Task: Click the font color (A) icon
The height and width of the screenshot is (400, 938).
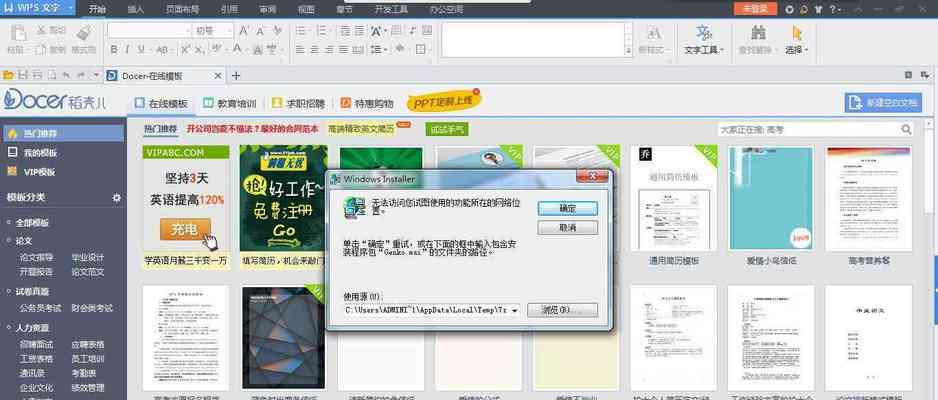Action: pyautogui.click(x=237, y=49)
